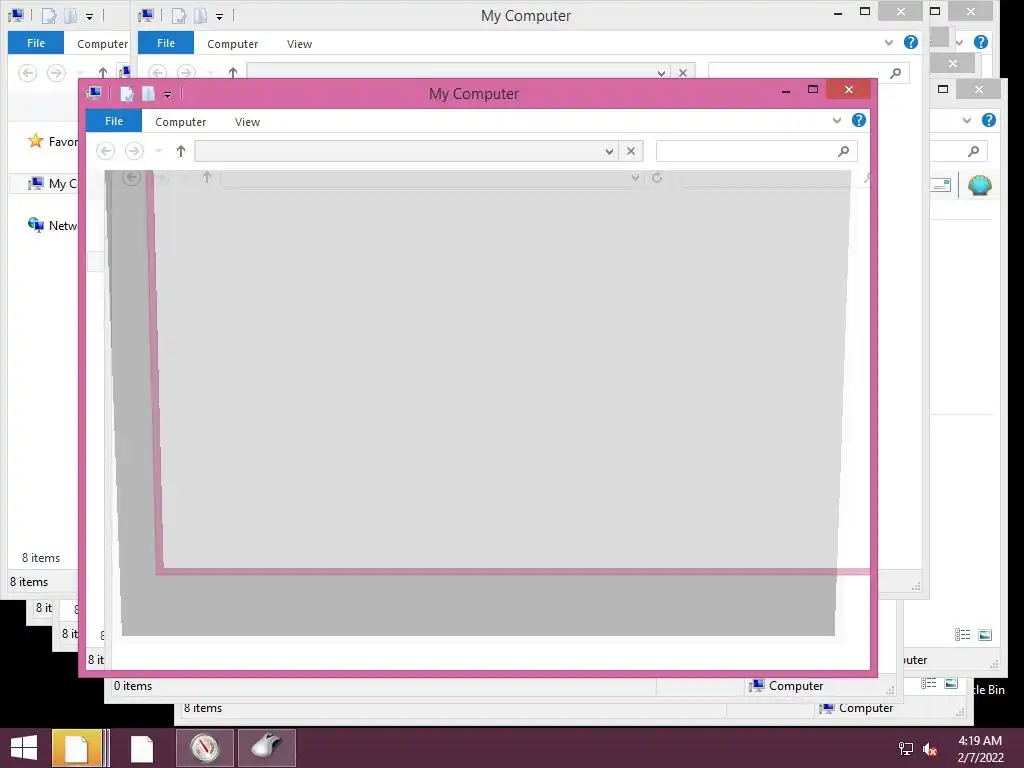Click the faded refresh icon inside the front window
This screenshot has height=768, width=1024.
click(x=657, y=178)
